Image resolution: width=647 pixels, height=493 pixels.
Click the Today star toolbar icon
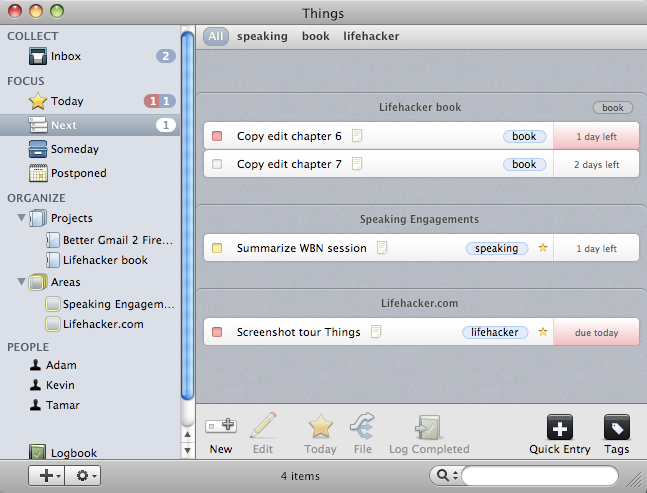point(321,426)
